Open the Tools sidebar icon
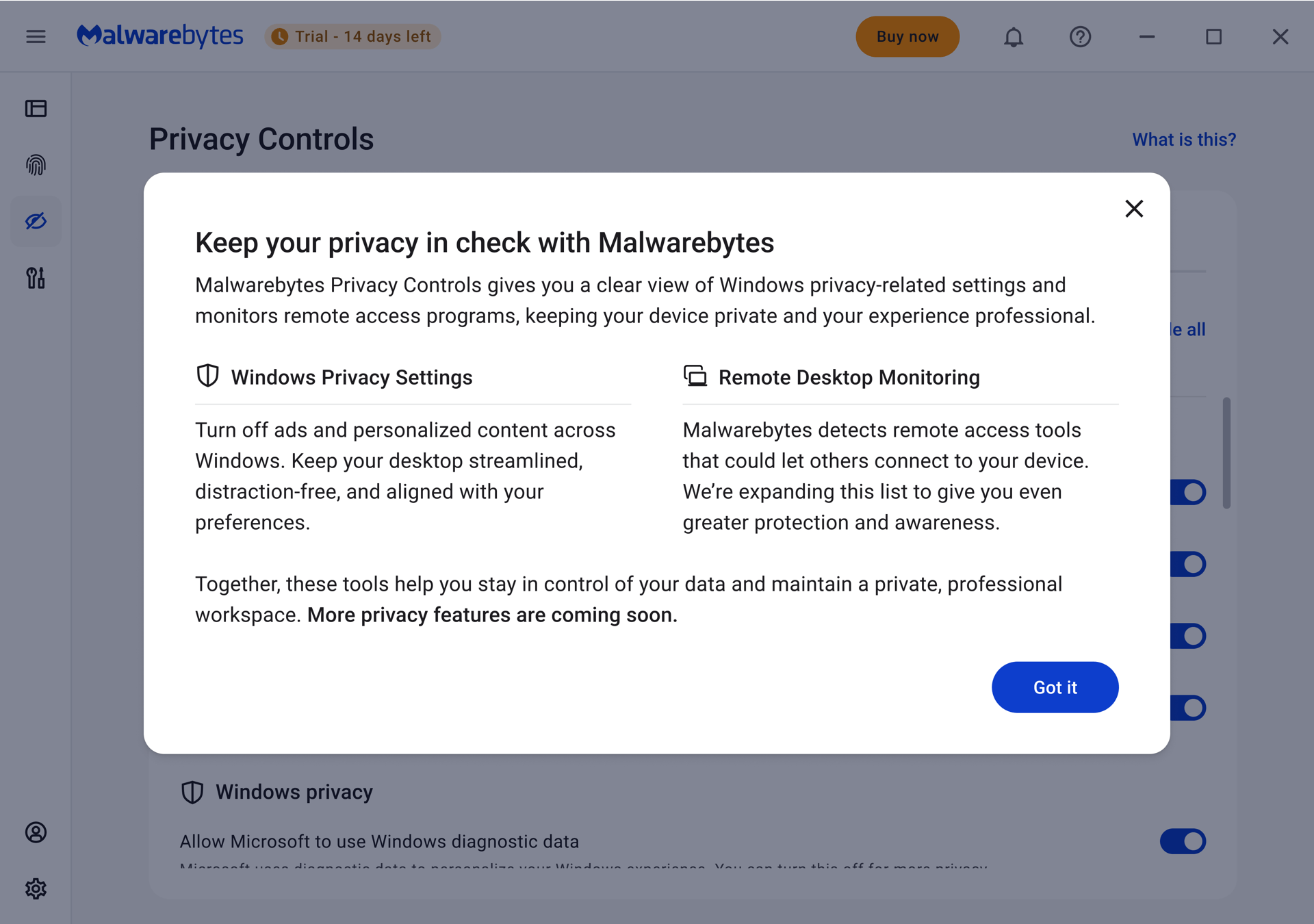1314x924 pixels. (x=36, y=278)
